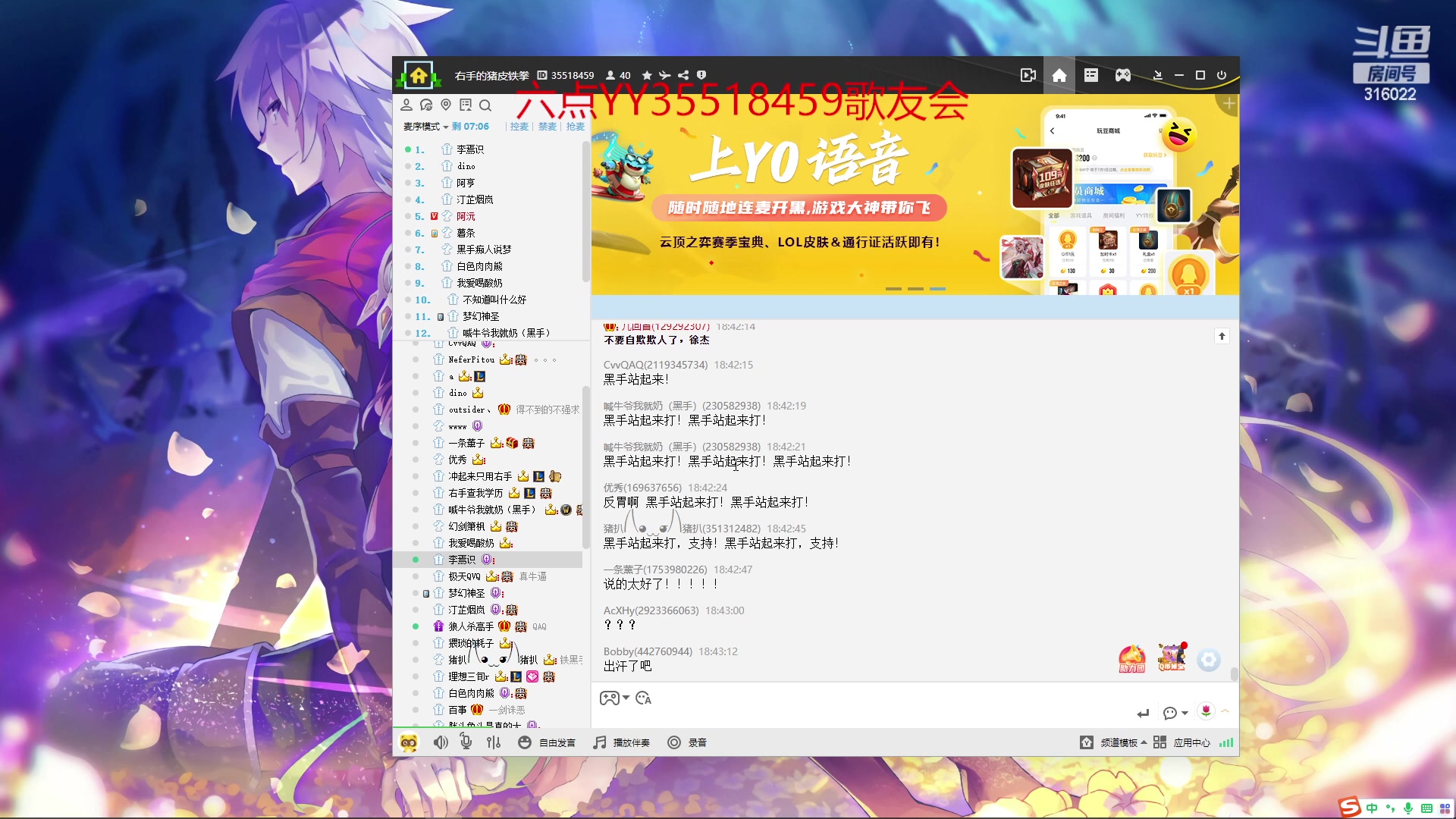Check the network signal bars icon

click(x=1225, y=742)
